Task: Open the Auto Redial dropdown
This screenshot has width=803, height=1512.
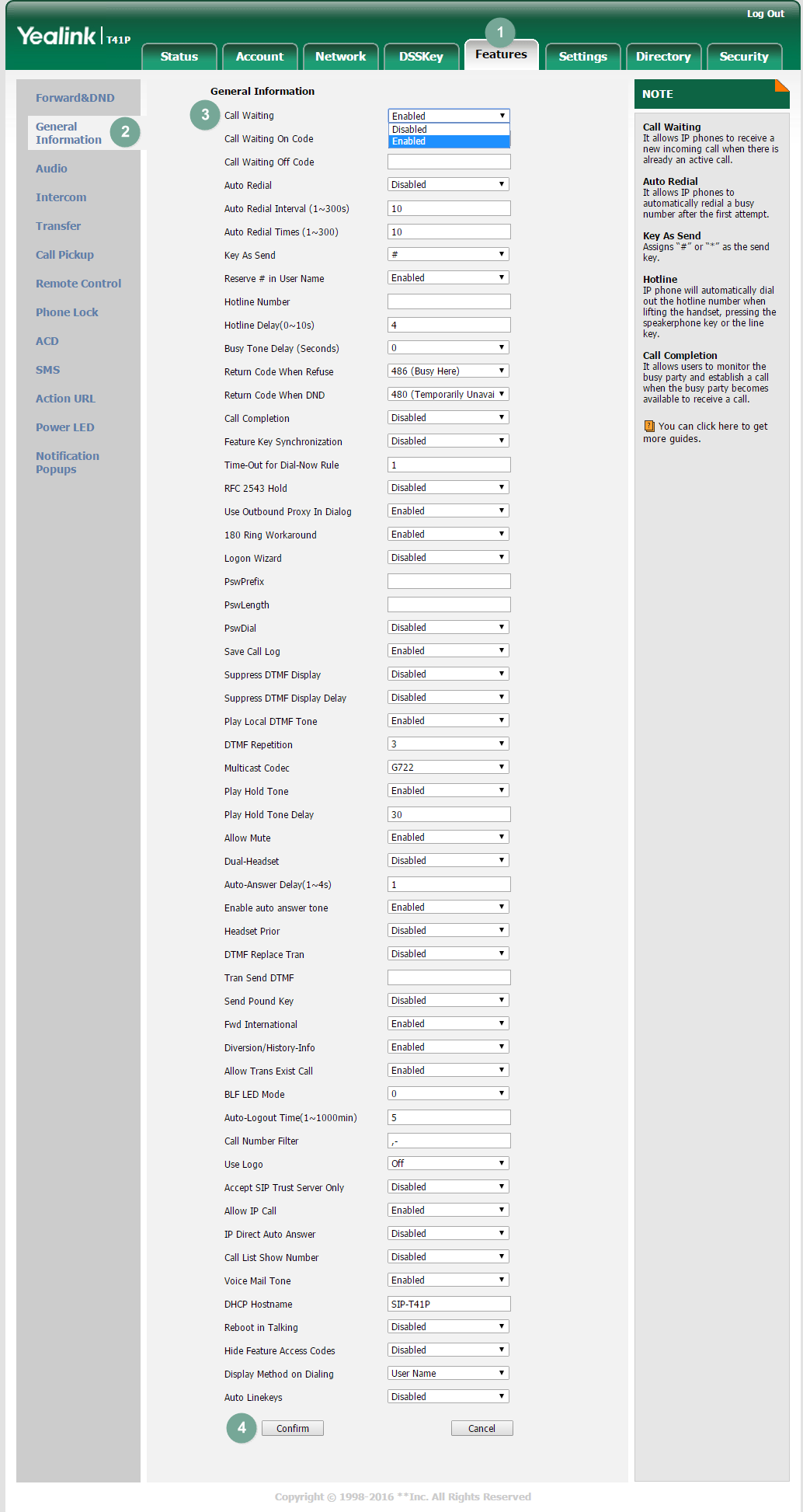Action: (x=448, y=185)
